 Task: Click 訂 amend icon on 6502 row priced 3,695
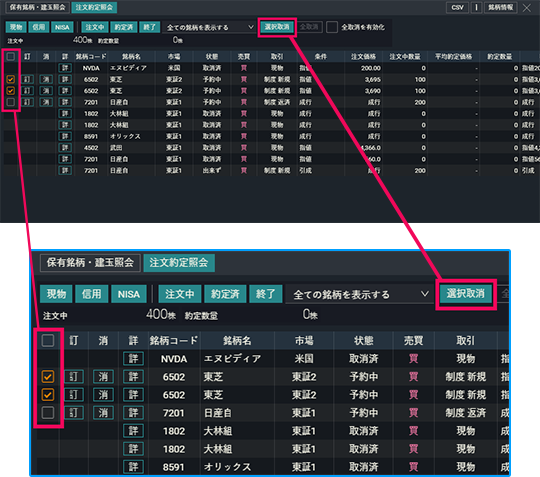coord(28,80)
